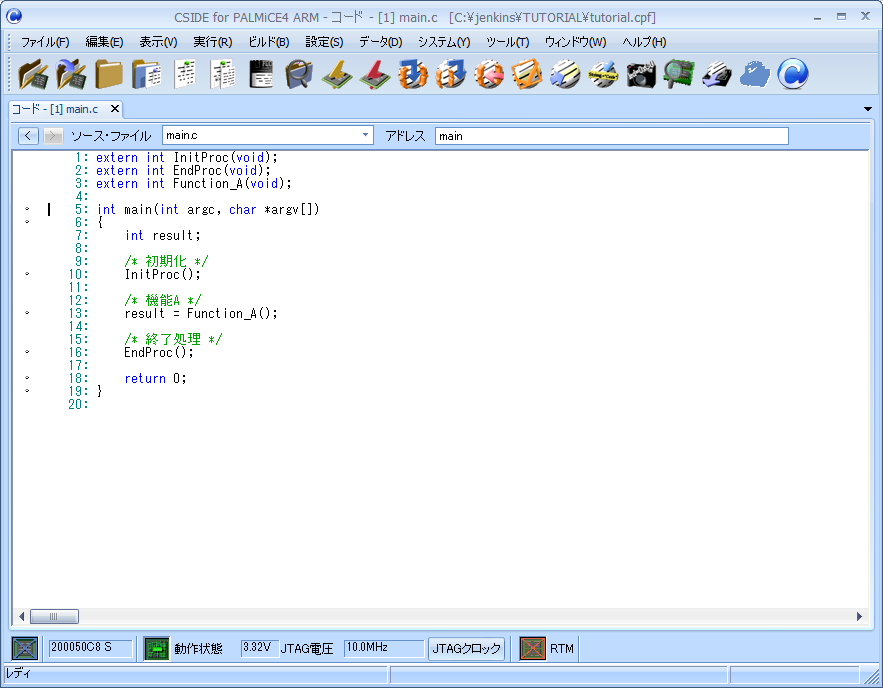883x688 pixels.
Task: Click the yellow lightning chip icon
Action: point(337,74)
